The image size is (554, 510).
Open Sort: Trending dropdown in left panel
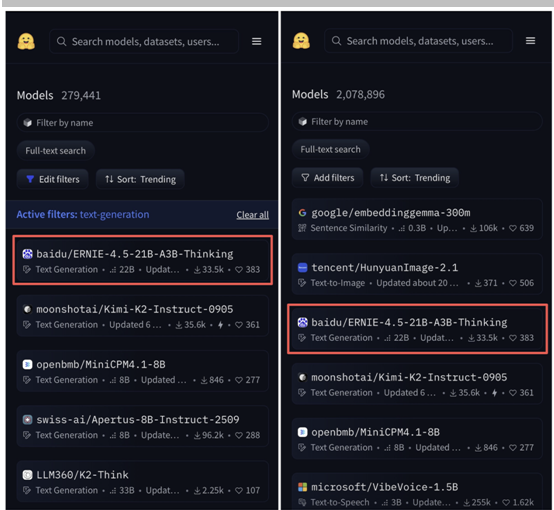[140, 179]
